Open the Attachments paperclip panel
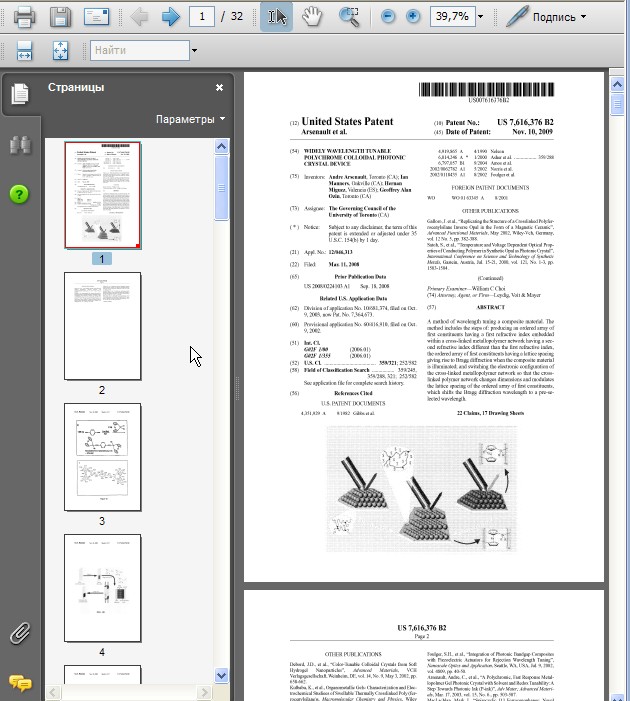The width and height of the screenshot is (630, 701). pos(19,633)
